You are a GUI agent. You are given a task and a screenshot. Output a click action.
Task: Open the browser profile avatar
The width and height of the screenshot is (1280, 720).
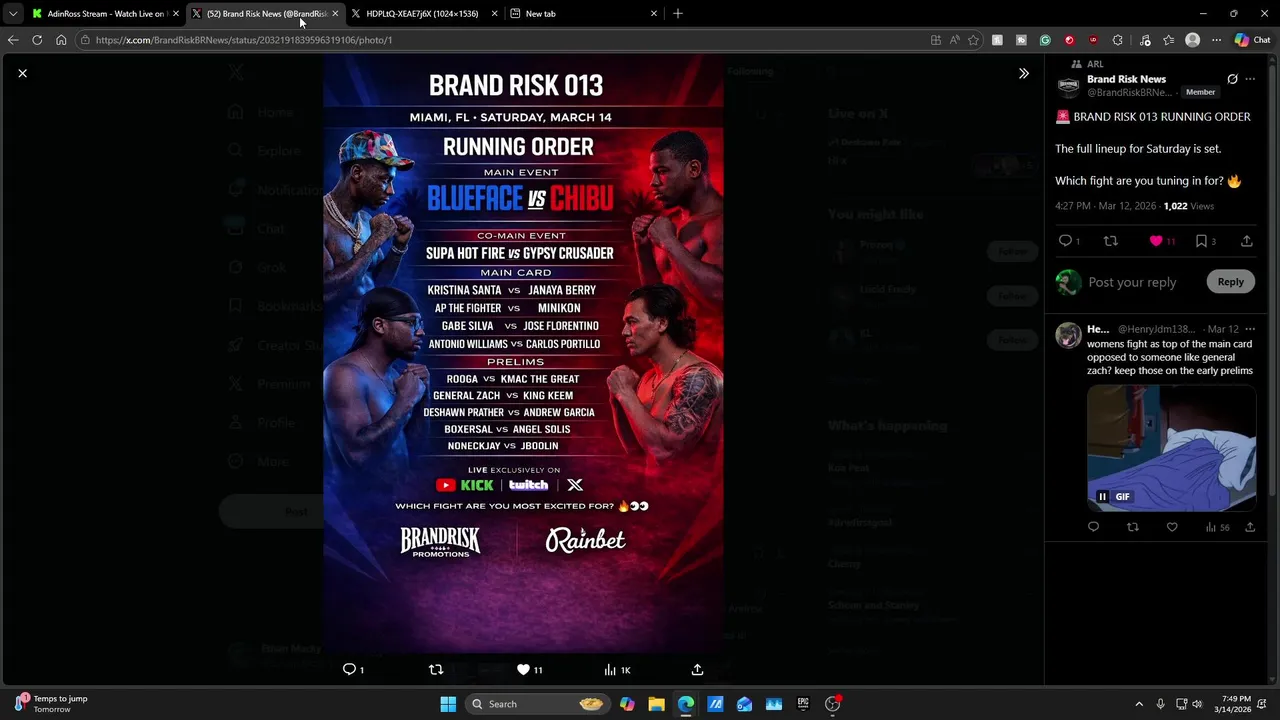(1192, 40)
